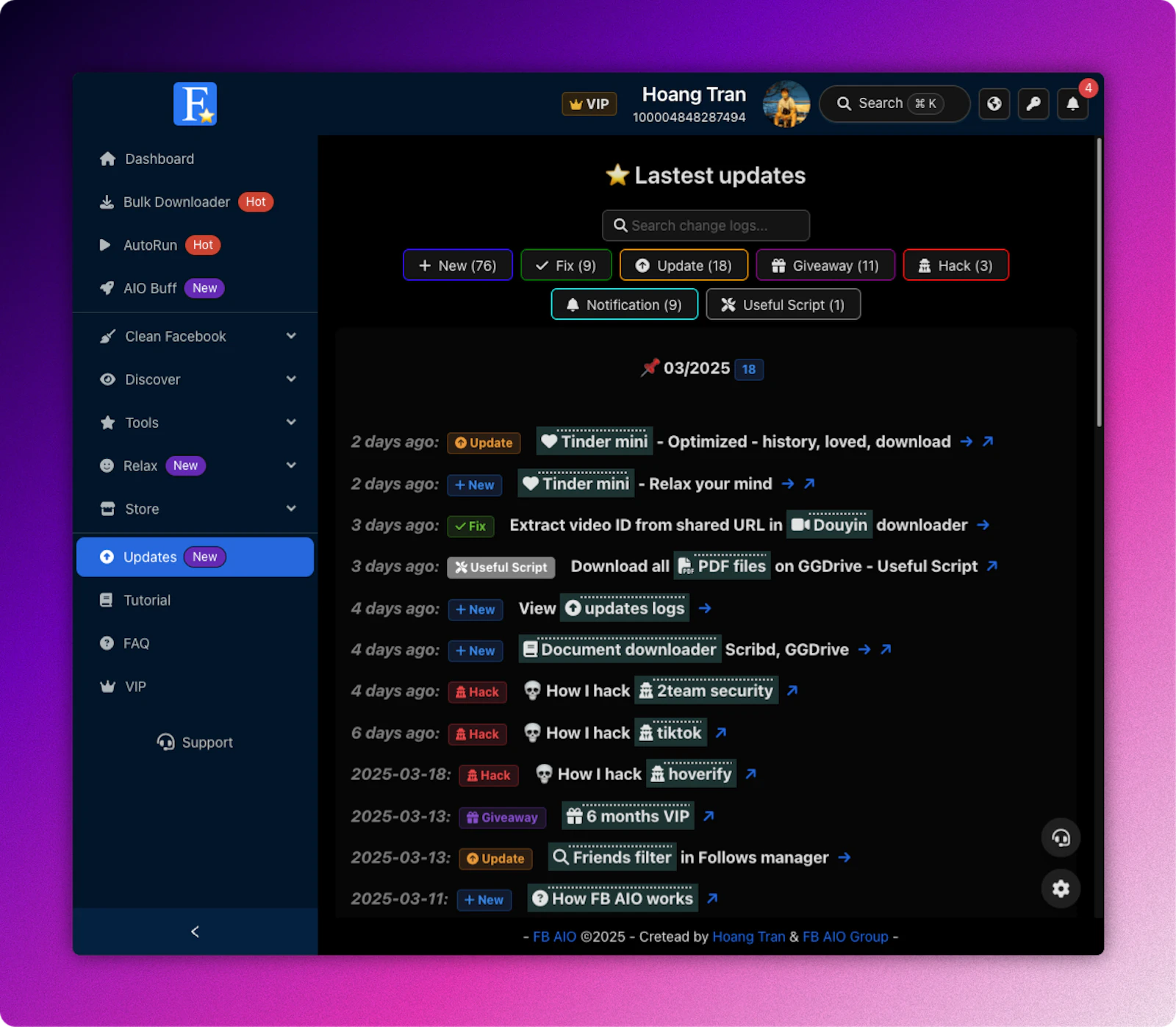Click the 6 months VIP tag
The width and height of the screenshot is (1176, 1027).
pyautogui.click(x=628, y=816)
